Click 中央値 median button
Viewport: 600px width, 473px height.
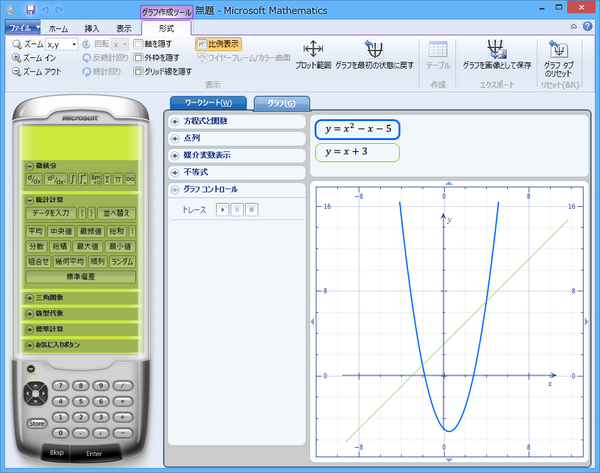[61, 231]
